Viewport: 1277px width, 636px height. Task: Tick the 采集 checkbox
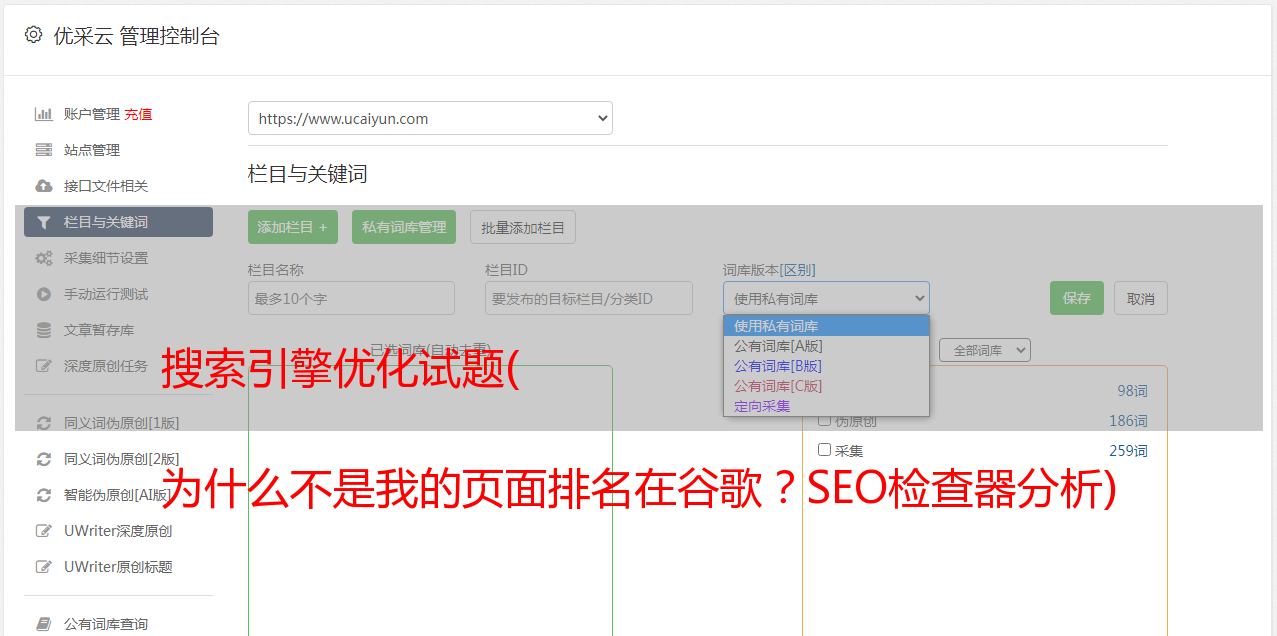pyautogui.click(x=825, y=450)
